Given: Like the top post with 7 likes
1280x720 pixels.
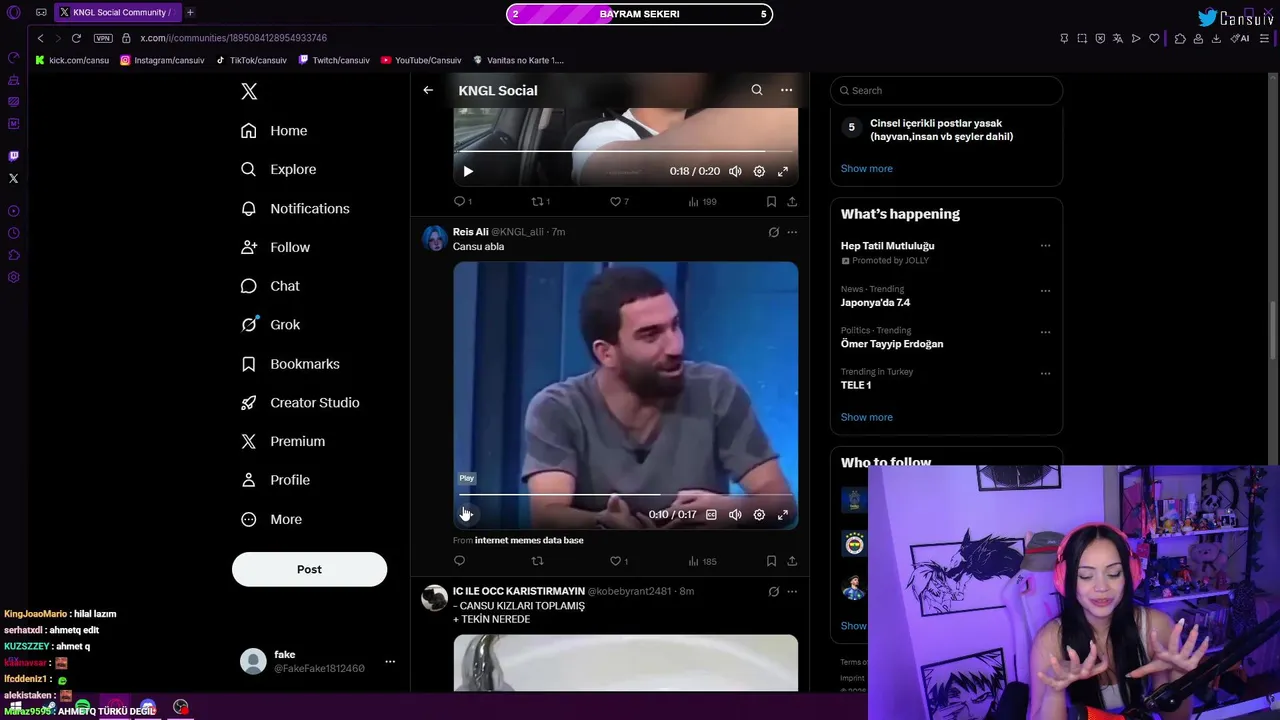Looking at the screenshot, I should click(619, 201).
